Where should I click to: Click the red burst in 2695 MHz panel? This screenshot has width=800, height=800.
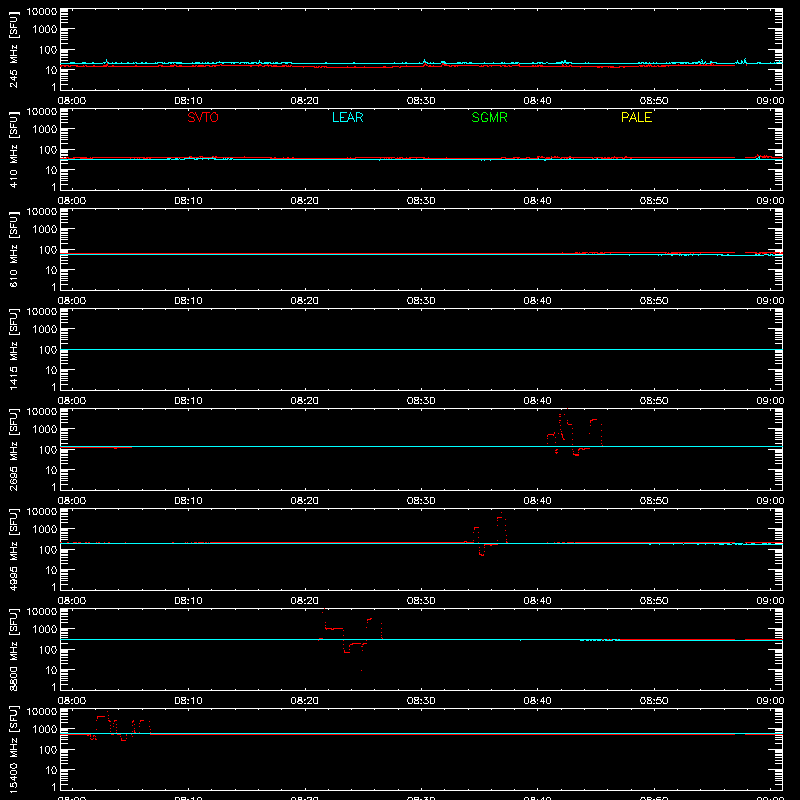[574, 432]
